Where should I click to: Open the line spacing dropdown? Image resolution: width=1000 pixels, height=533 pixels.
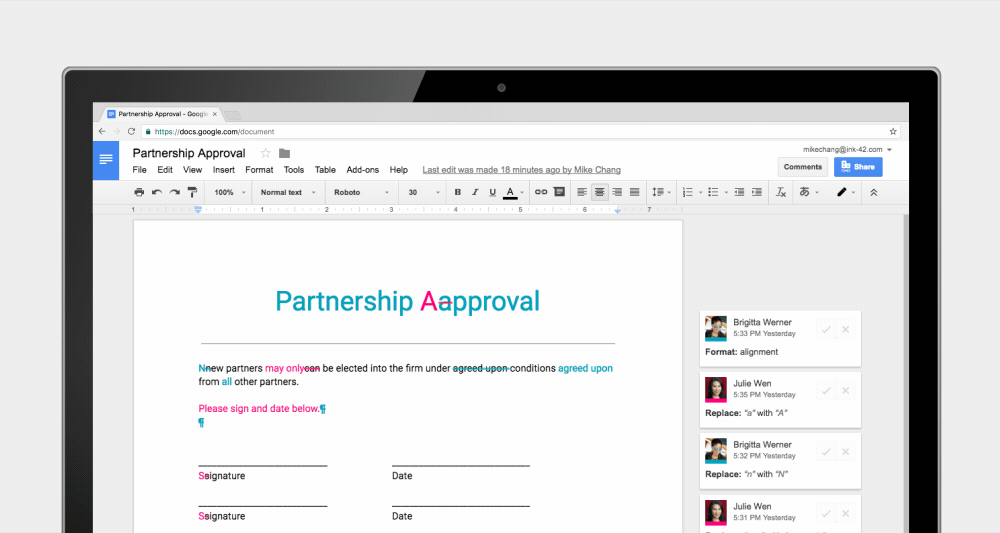[661, 192]
